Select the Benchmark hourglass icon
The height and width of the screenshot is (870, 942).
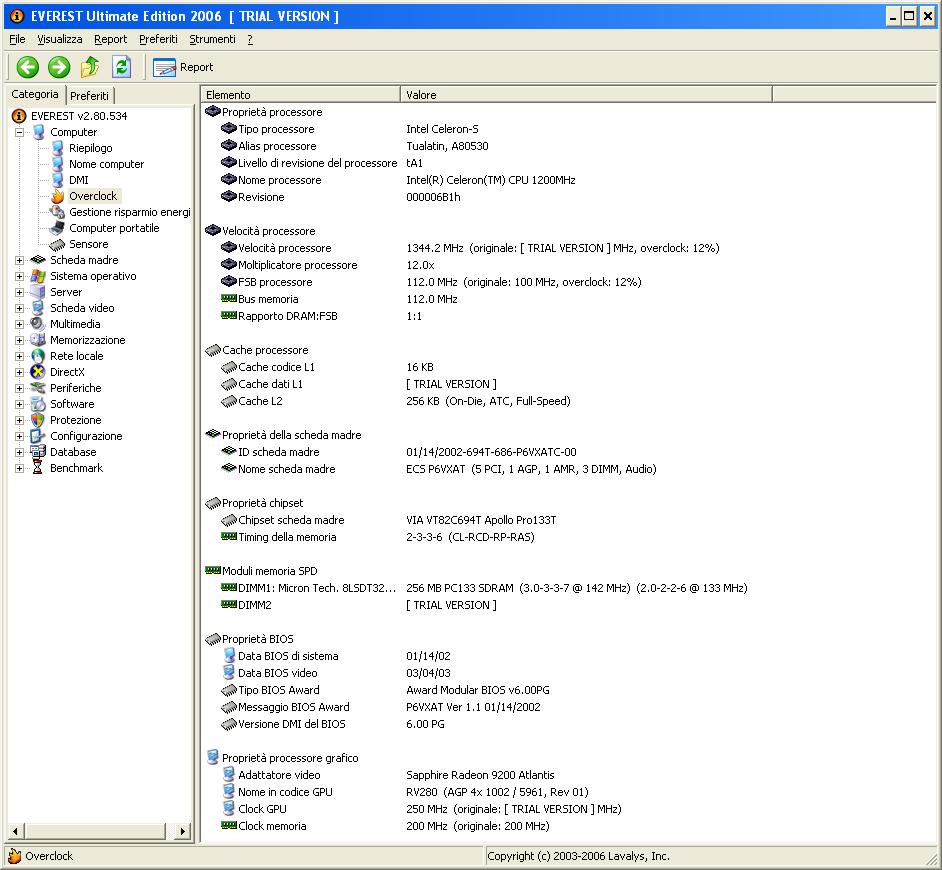[x=38, y=468]
